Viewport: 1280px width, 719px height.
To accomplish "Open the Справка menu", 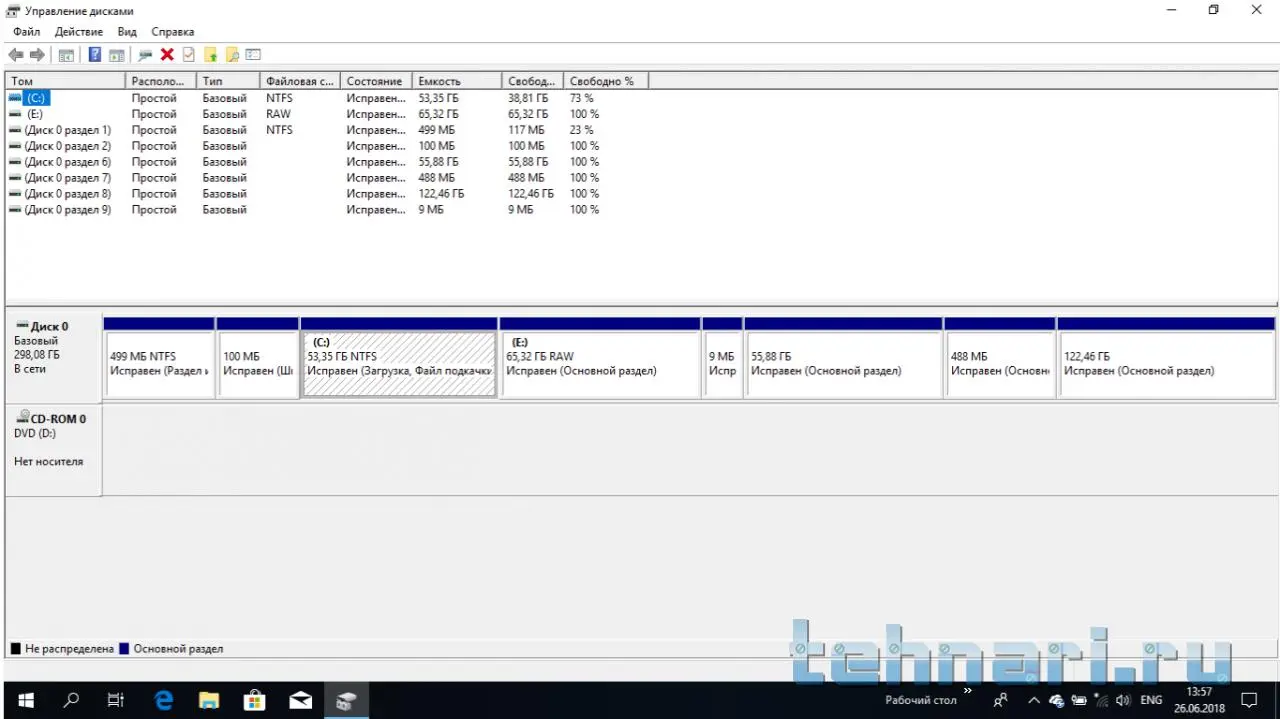I will click(x=172, y=32).
